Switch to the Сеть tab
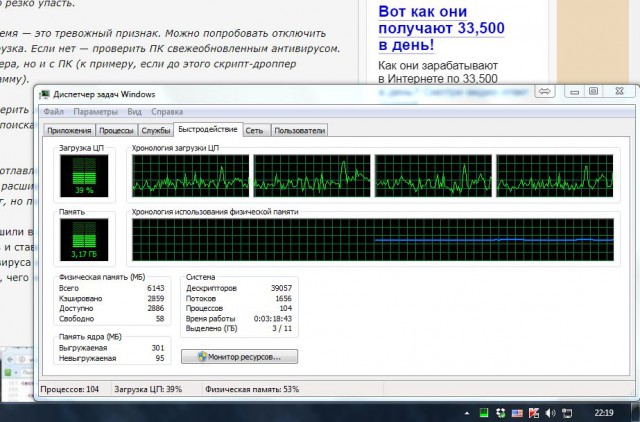Viewport: 640px width, 422px height. point(254,131)
